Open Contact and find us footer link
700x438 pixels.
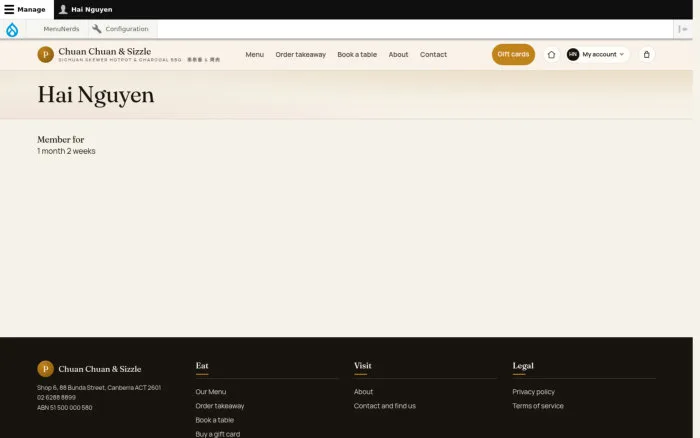[385, 406]
